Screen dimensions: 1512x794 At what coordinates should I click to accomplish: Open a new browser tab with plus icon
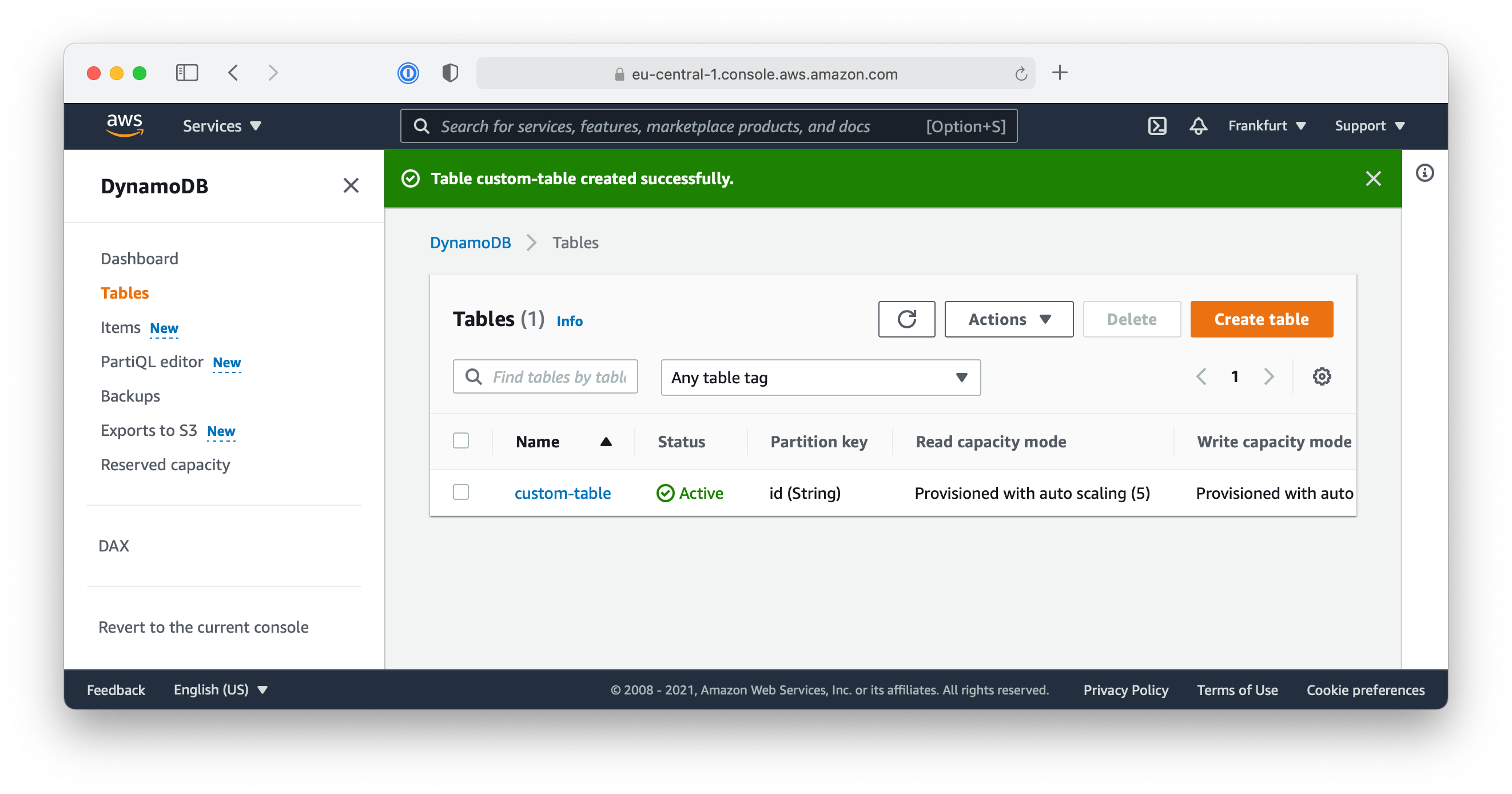click(1060, 73)
